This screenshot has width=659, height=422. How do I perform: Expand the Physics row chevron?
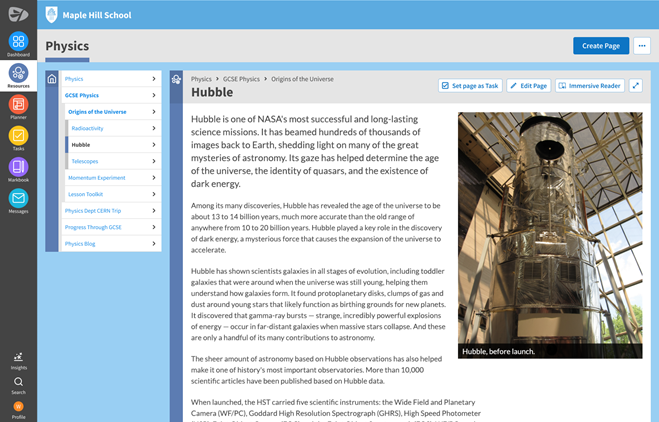[x=154, y=79]
